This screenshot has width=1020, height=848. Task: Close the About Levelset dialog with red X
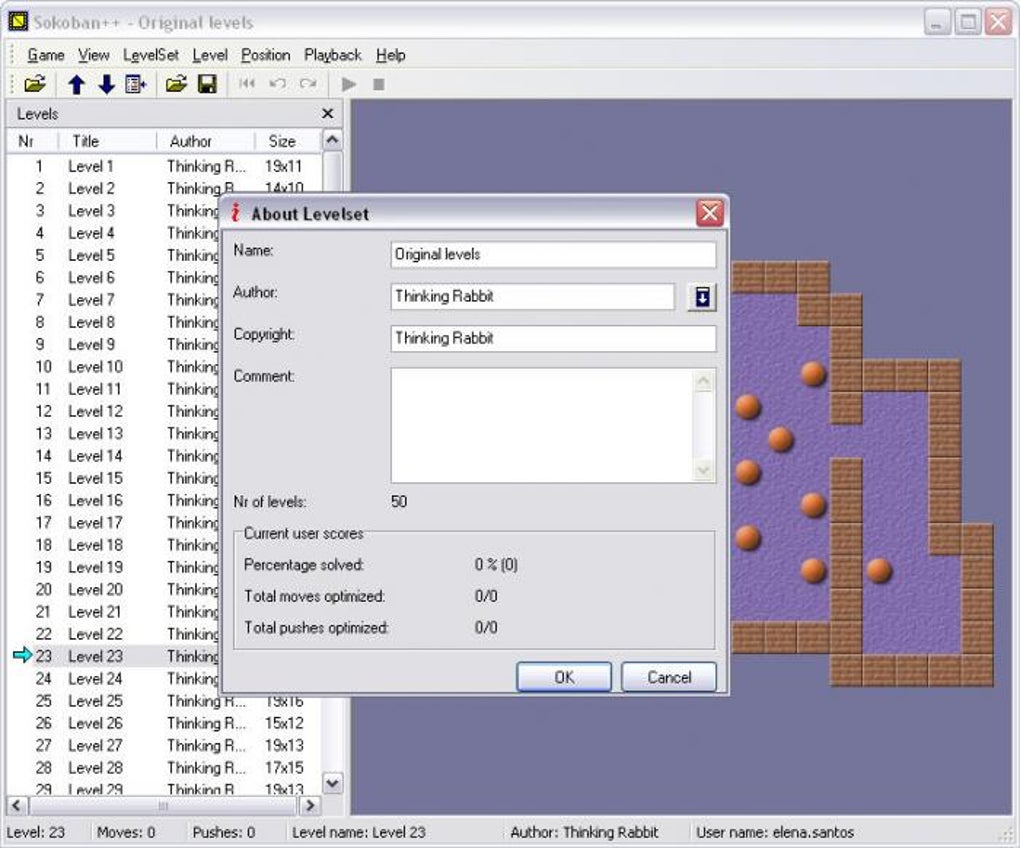tap(709, 213)
